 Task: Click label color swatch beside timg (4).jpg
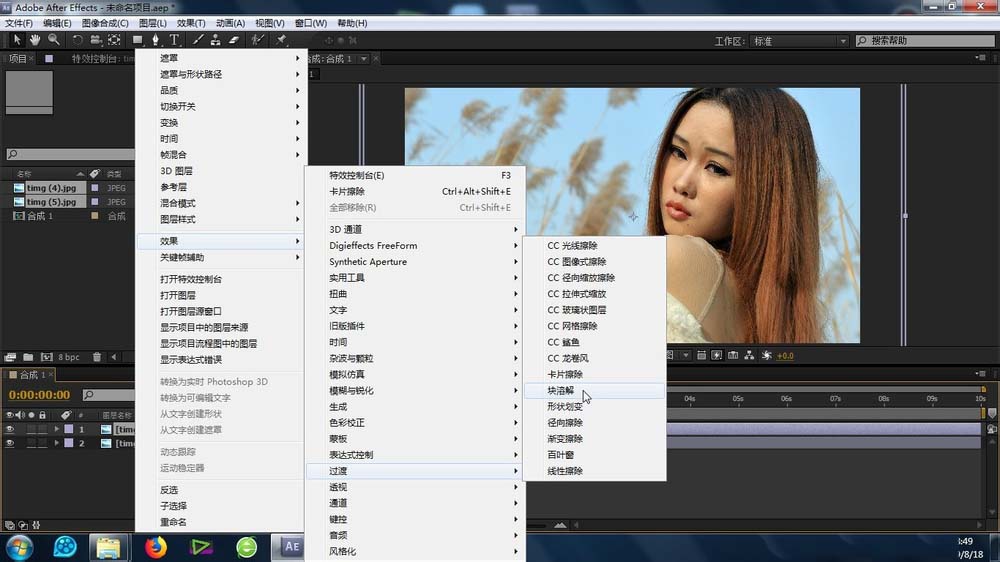pyautogui.click(x=95, y=188)
